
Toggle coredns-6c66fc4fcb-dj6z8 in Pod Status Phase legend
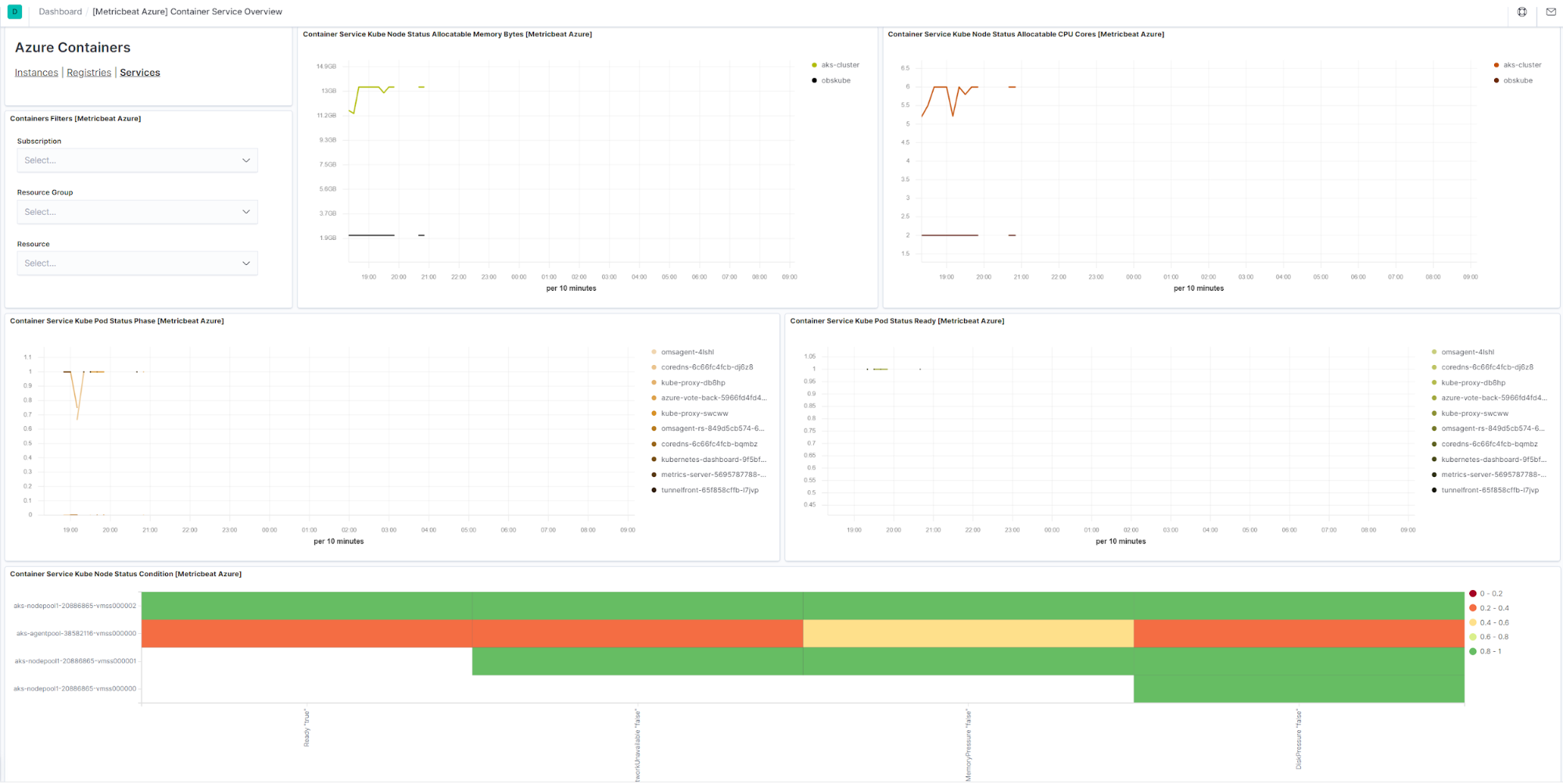[702, 367]
